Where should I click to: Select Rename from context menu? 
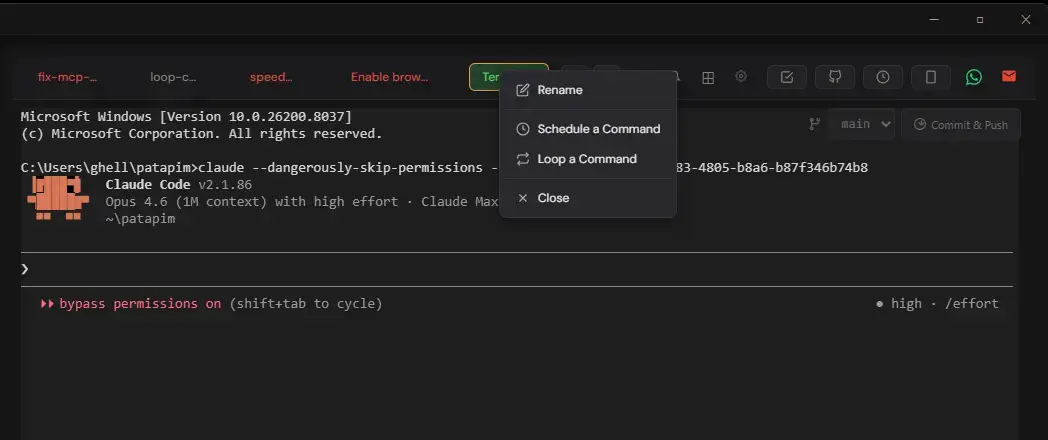(559, 90)
